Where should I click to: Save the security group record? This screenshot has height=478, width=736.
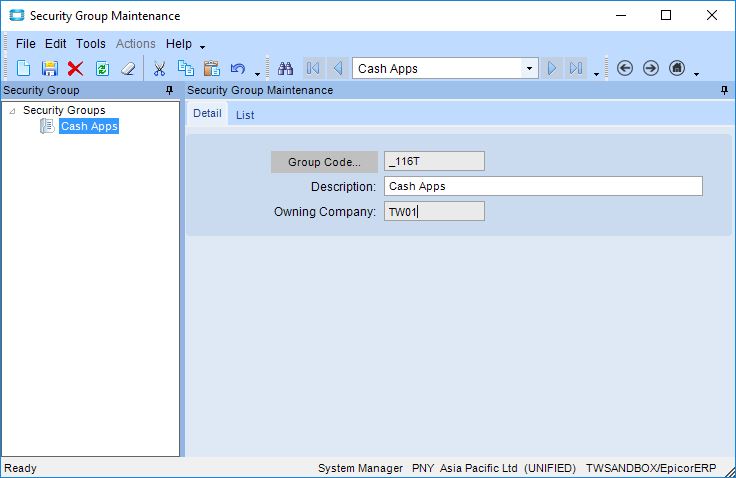[49, 69]
